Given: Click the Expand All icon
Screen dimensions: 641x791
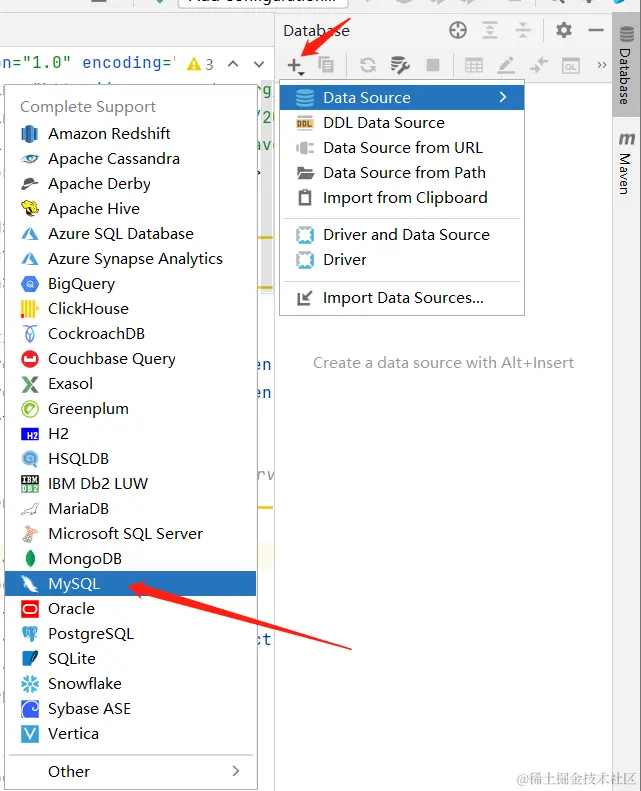Looking at the screenshot, I should pyautogui.click(x=490, y=30).
